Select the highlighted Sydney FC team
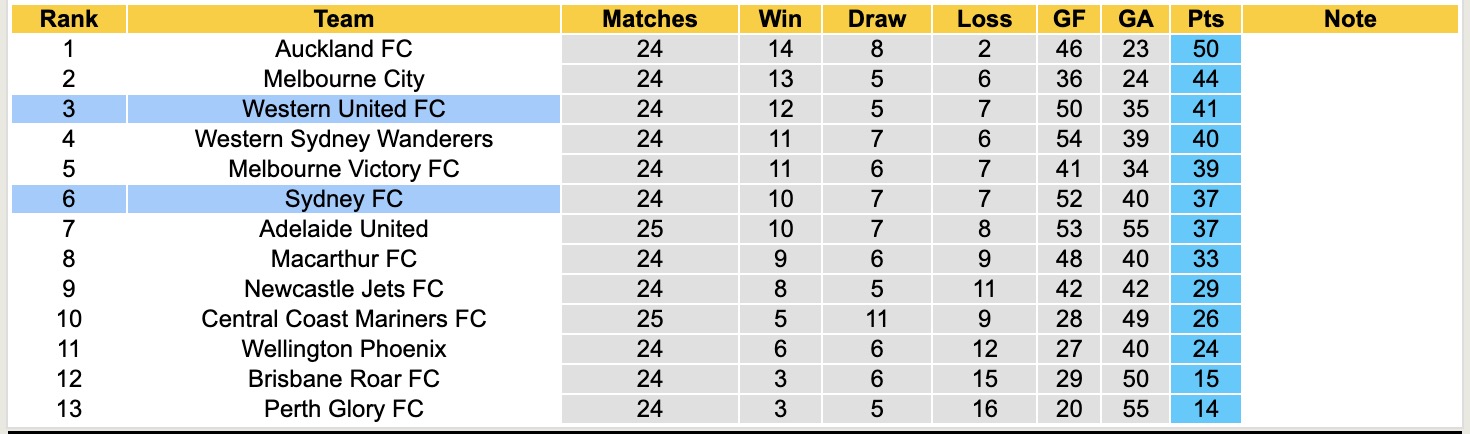 (343, 199)
